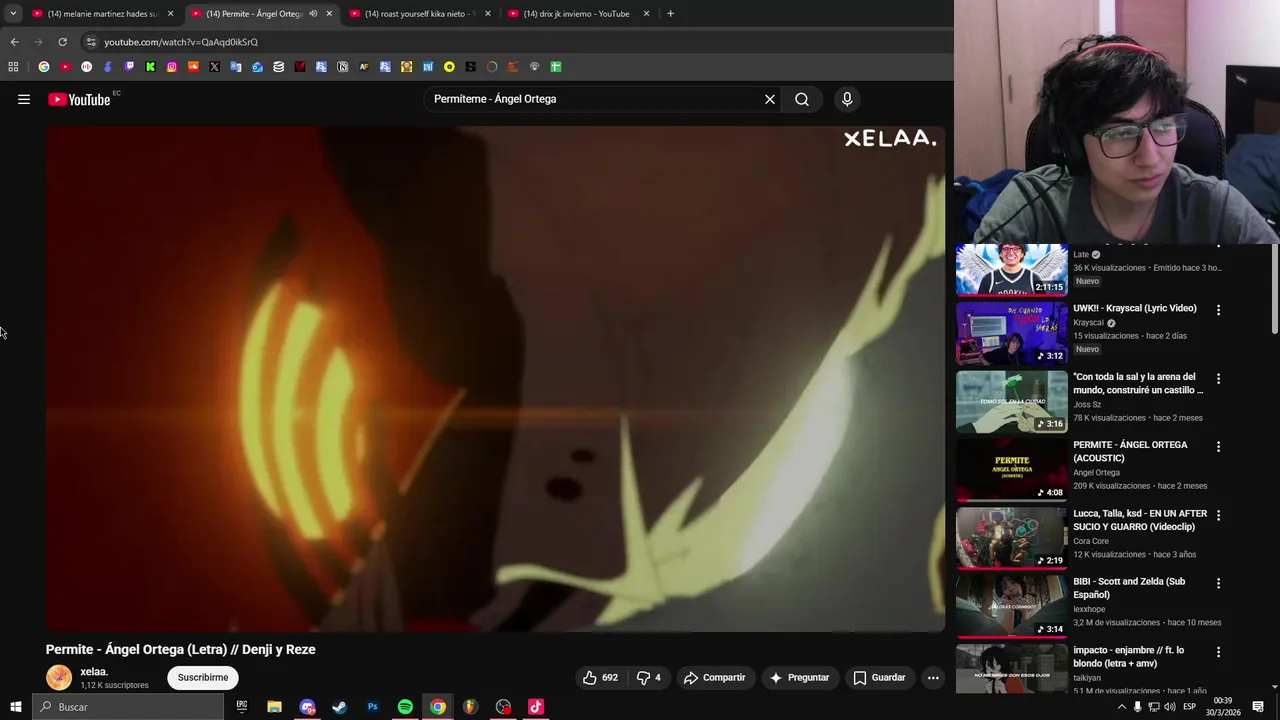Open the SoundCloud bookmark icon

click(x=193, y=67)
